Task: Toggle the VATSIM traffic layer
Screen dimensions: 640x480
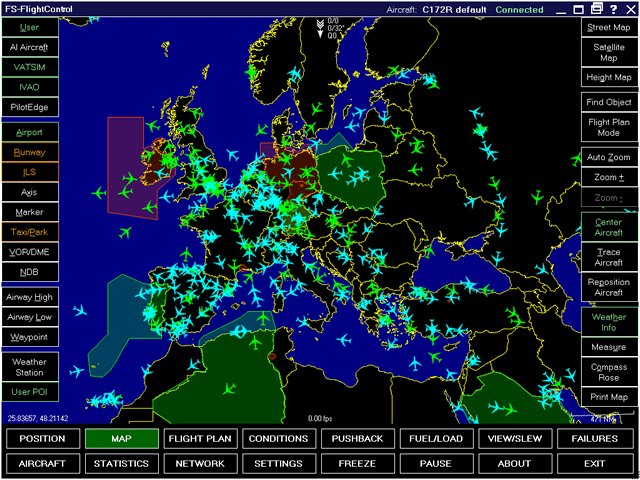Action: coord(29,66)
